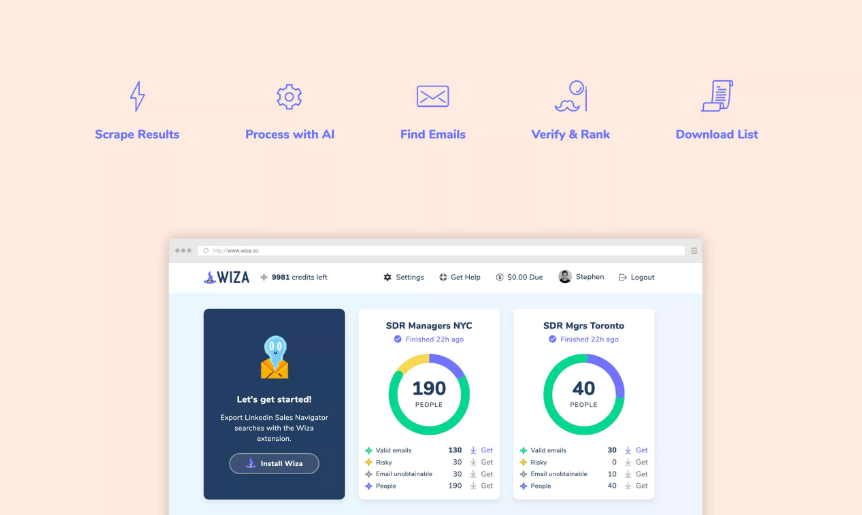Click the Verify & Rank mustache icon
862x515 pixels.
571,96
